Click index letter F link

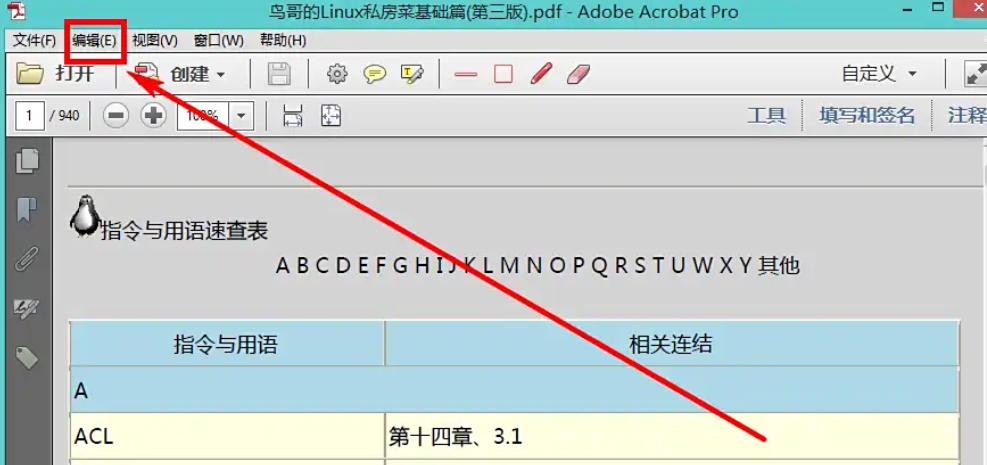381,266
